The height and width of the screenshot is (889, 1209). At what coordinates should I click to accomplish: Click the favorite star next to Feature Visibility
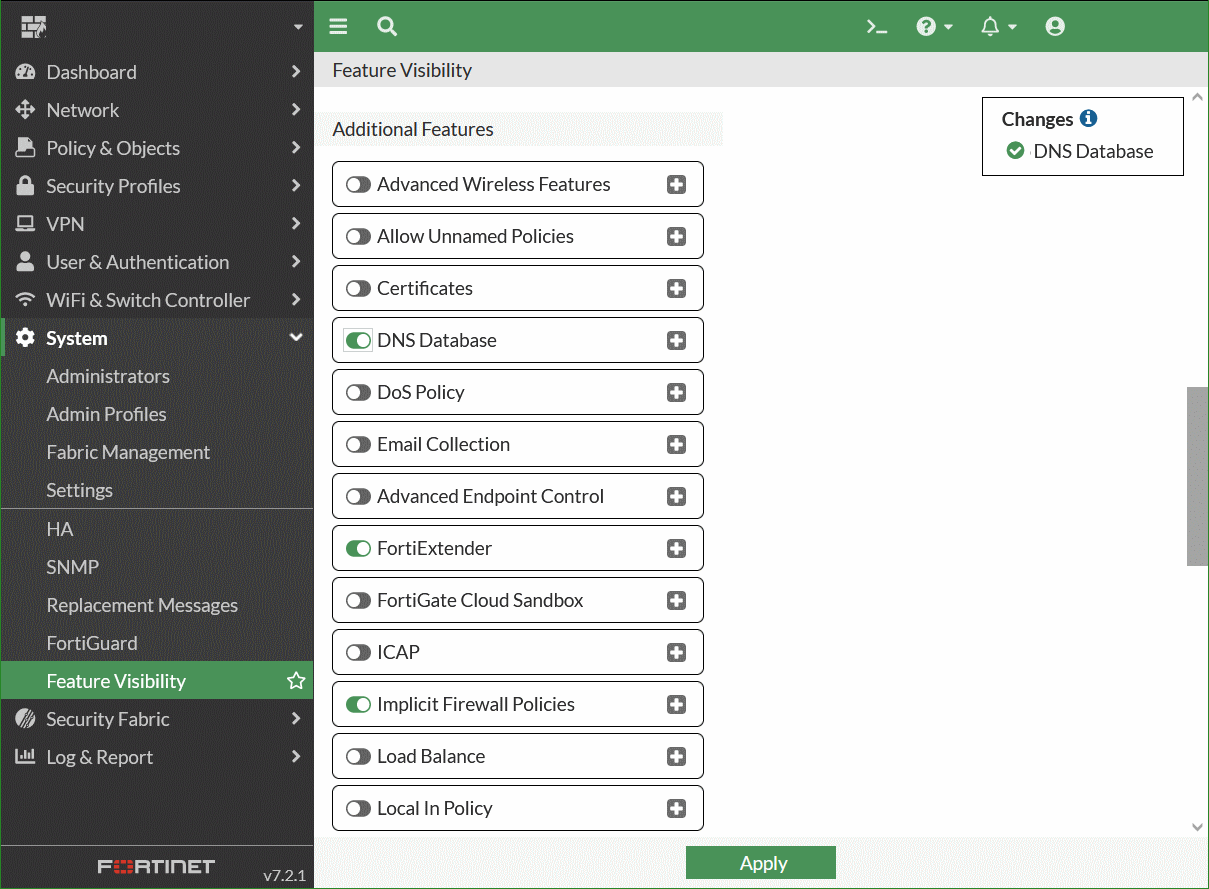295,681
